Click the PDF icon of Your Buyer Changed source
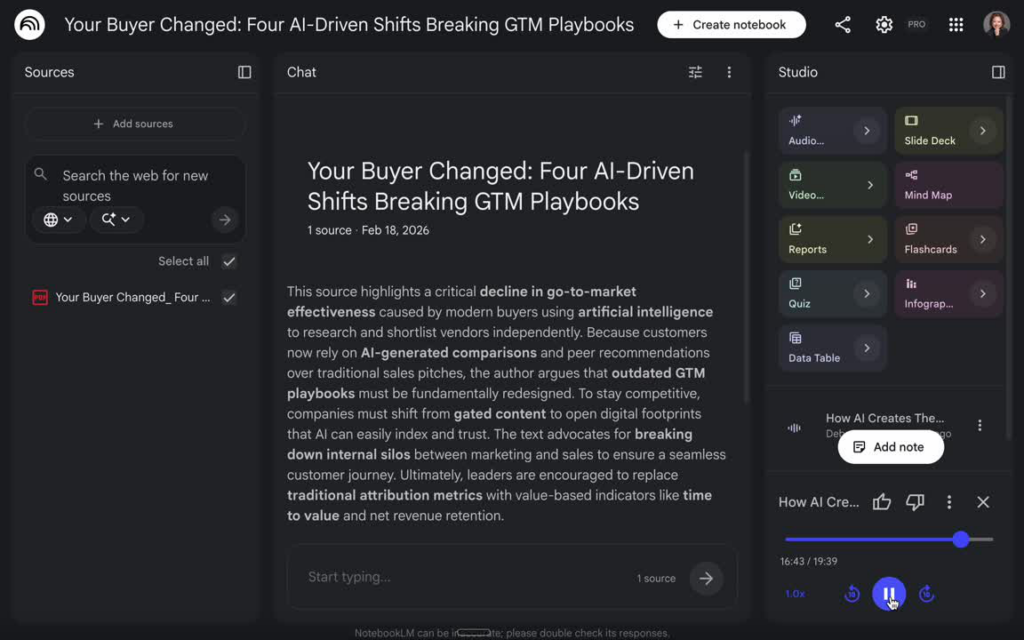Viewport: 1024px width, 640px height. 40,297
